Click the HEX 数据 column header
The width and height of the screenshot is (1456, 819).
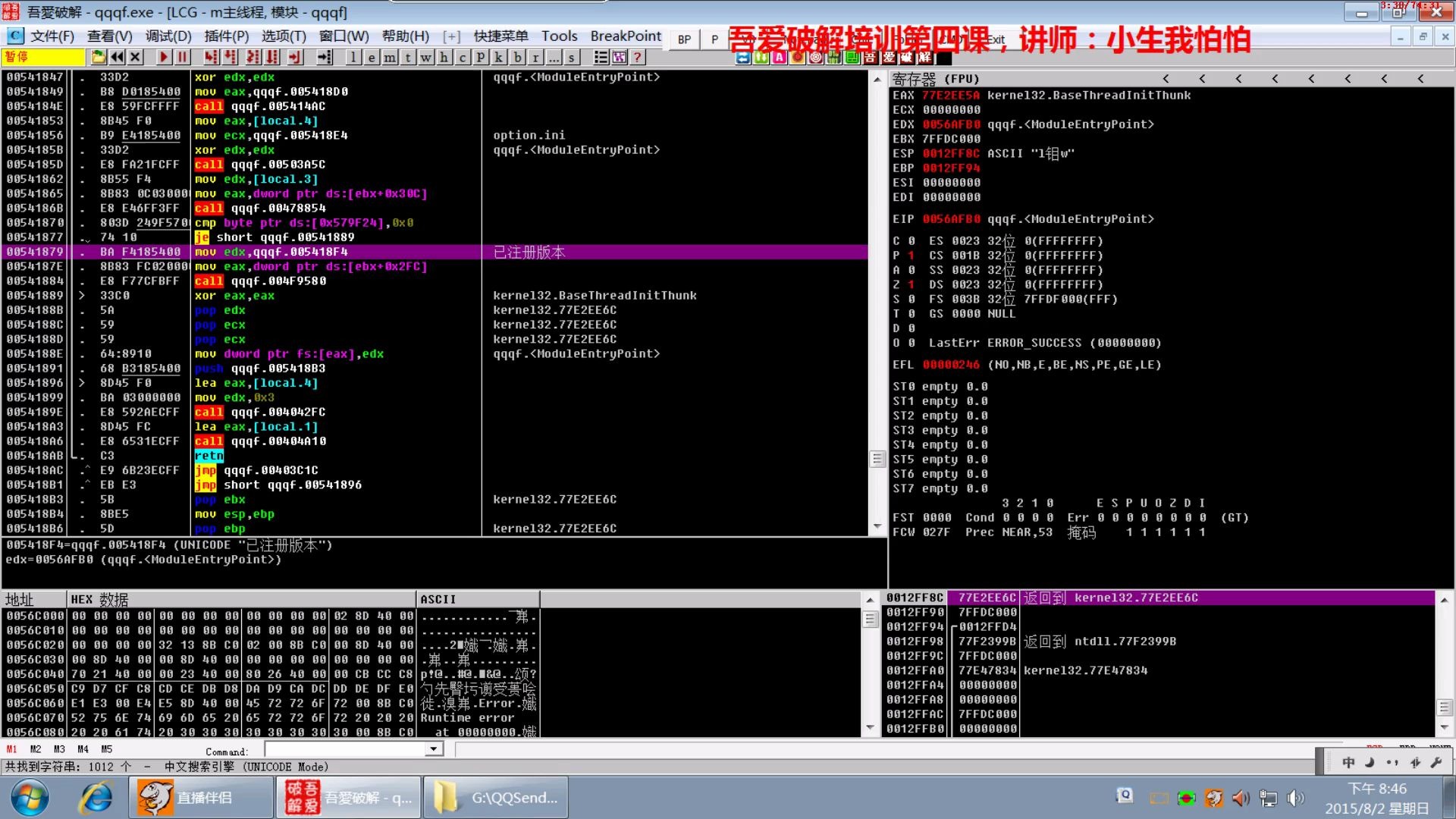241,599
